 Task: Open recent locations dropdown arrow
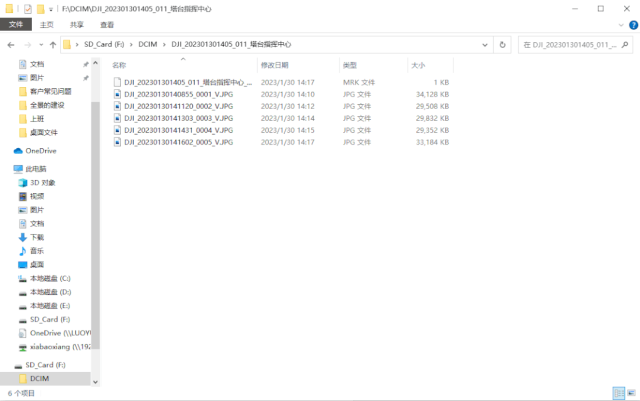(41, 45)
